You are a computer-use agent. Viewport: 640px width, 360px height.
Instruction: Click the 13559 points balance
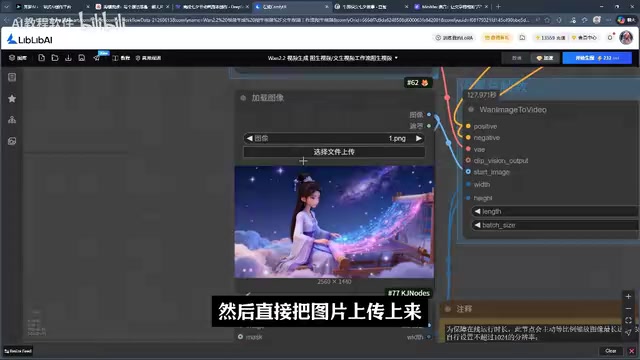(550, 38)
